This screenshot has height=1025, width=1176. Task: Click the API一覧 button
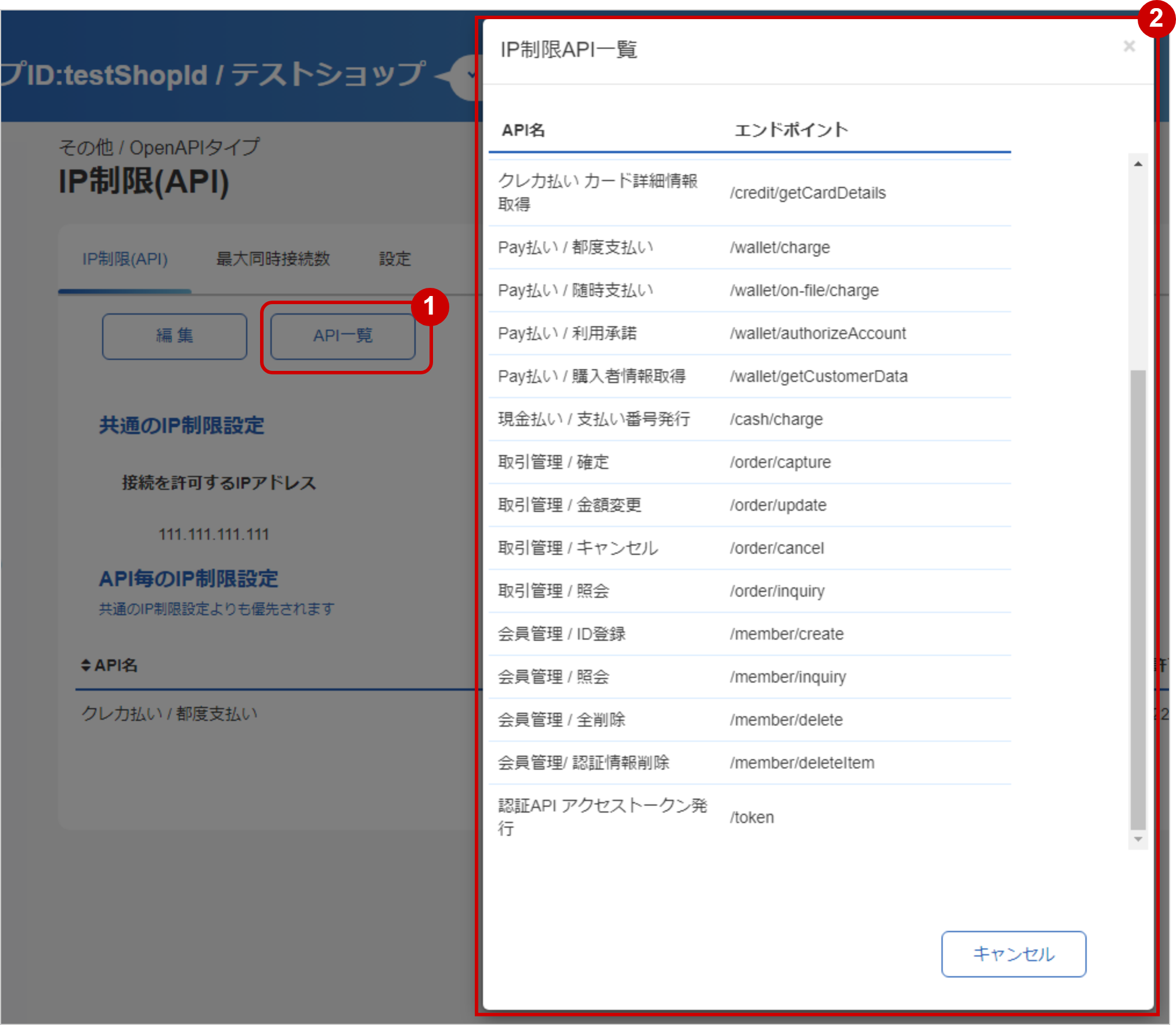click(343, 336)
